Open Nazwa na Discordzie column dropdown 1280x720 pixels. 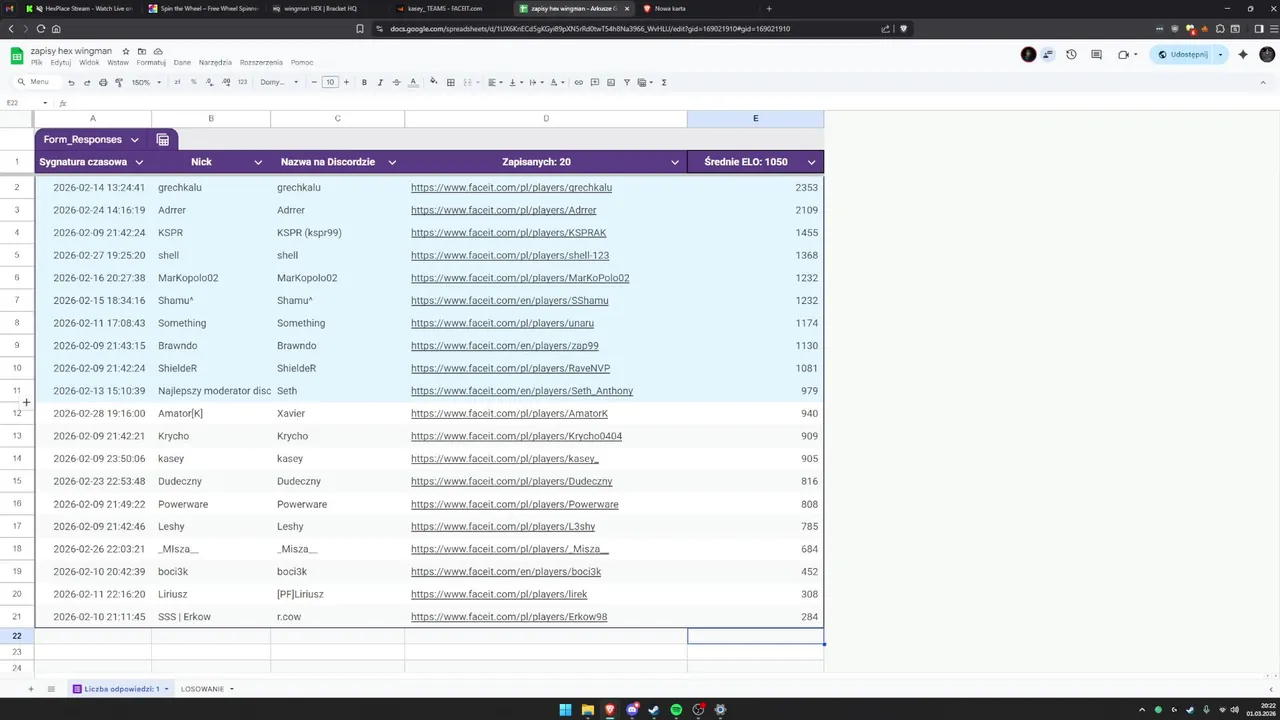392,162
